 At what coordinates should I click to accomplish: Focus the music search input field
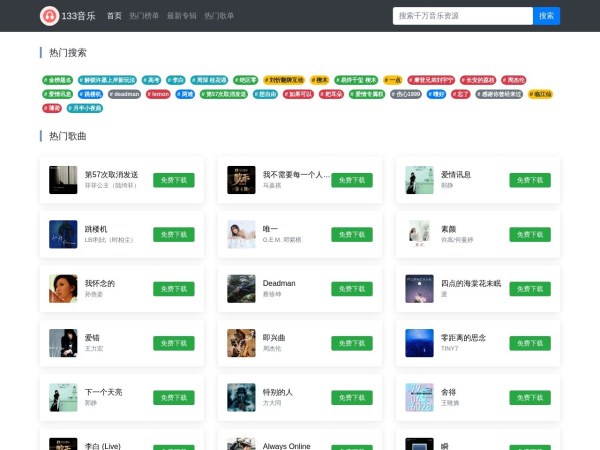coord(462,16)
